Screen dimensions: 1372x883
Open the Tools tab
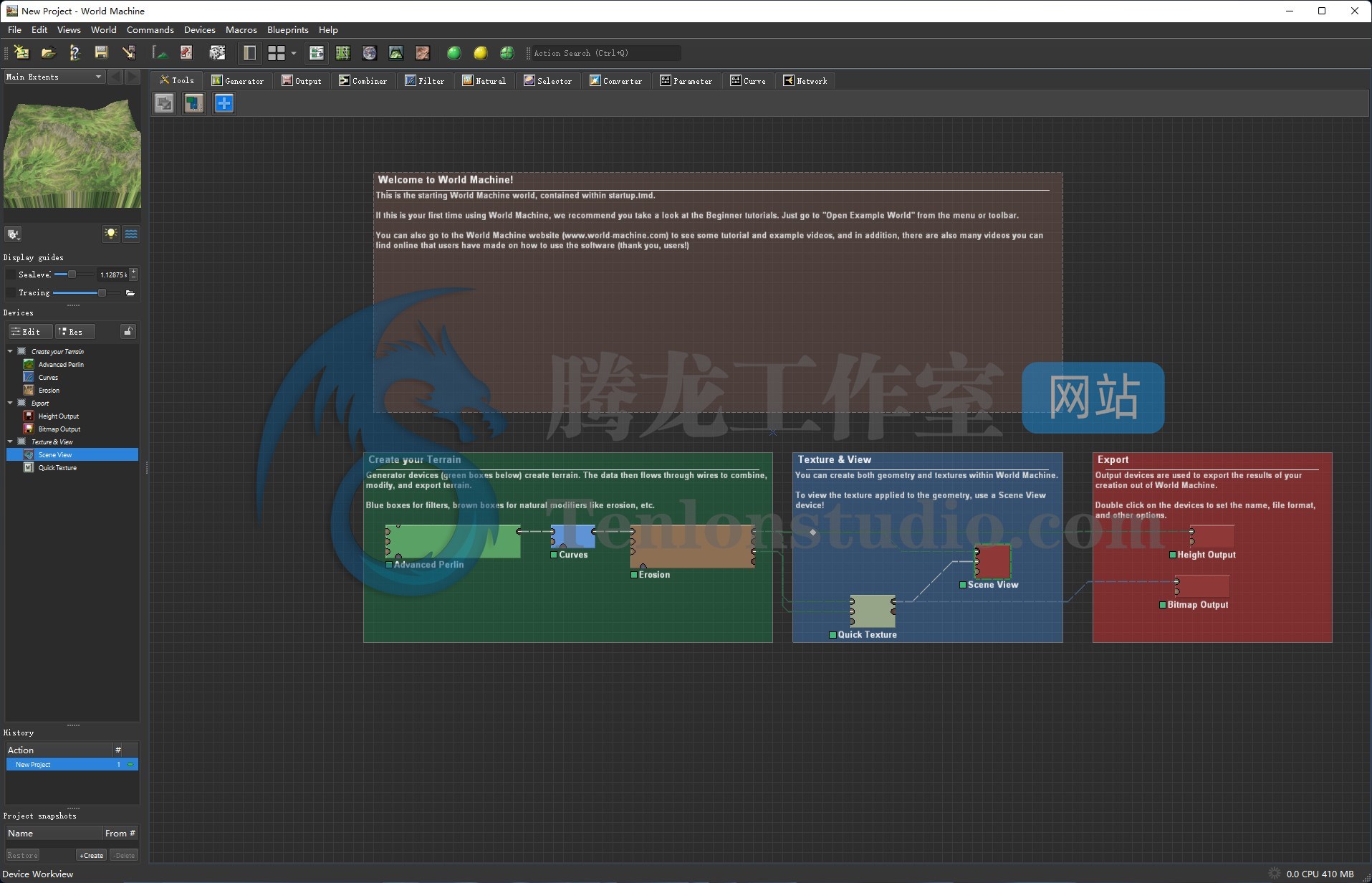(x=177, y=80)
